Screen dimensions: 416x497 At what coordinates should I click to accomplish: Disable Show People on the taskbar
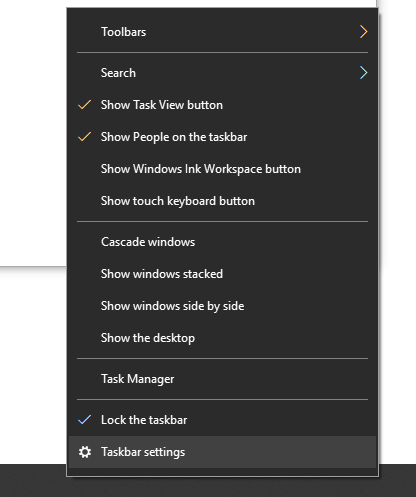click(x=222, y=137)
